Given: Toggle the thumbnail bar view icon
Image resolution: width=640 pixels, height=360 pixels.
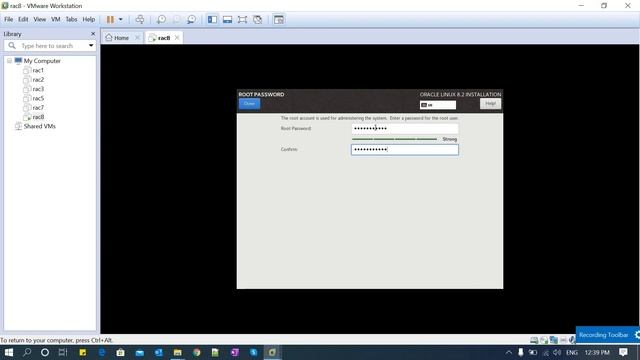Looking at the screenshot, I should tap(227, 20).
